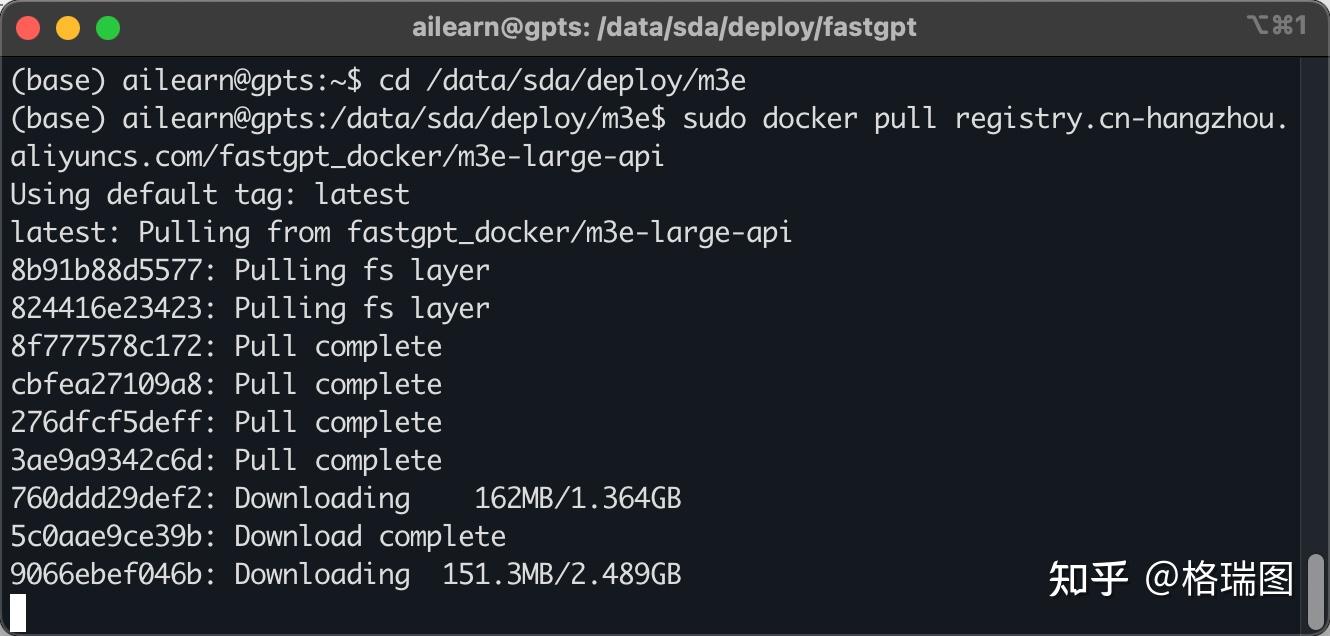Click the 知乎 @格瑞图 watermark
The height and width of the screenshot is (636, 1330).
[1170, 578]
